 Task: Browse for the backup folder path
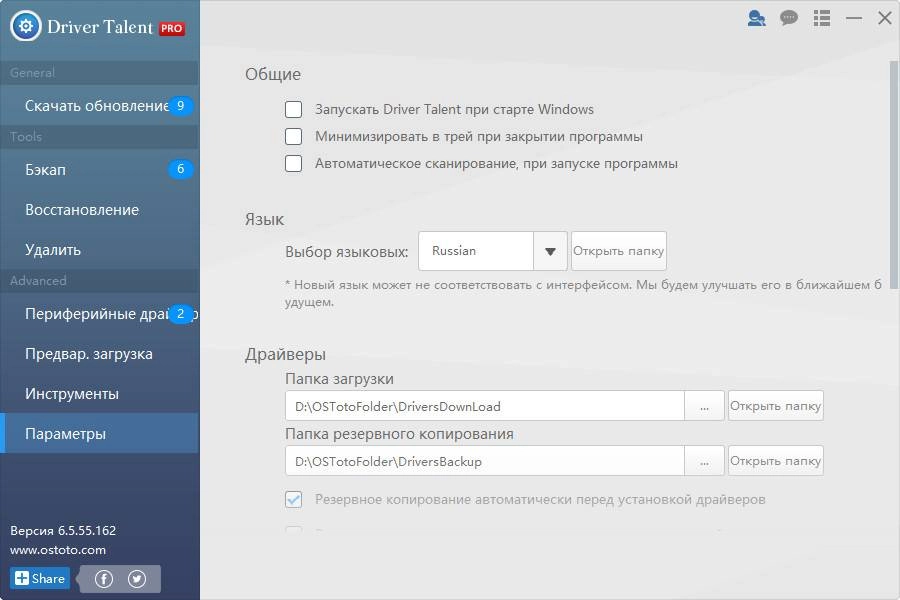pyautogui.click(x=704, y=461)
